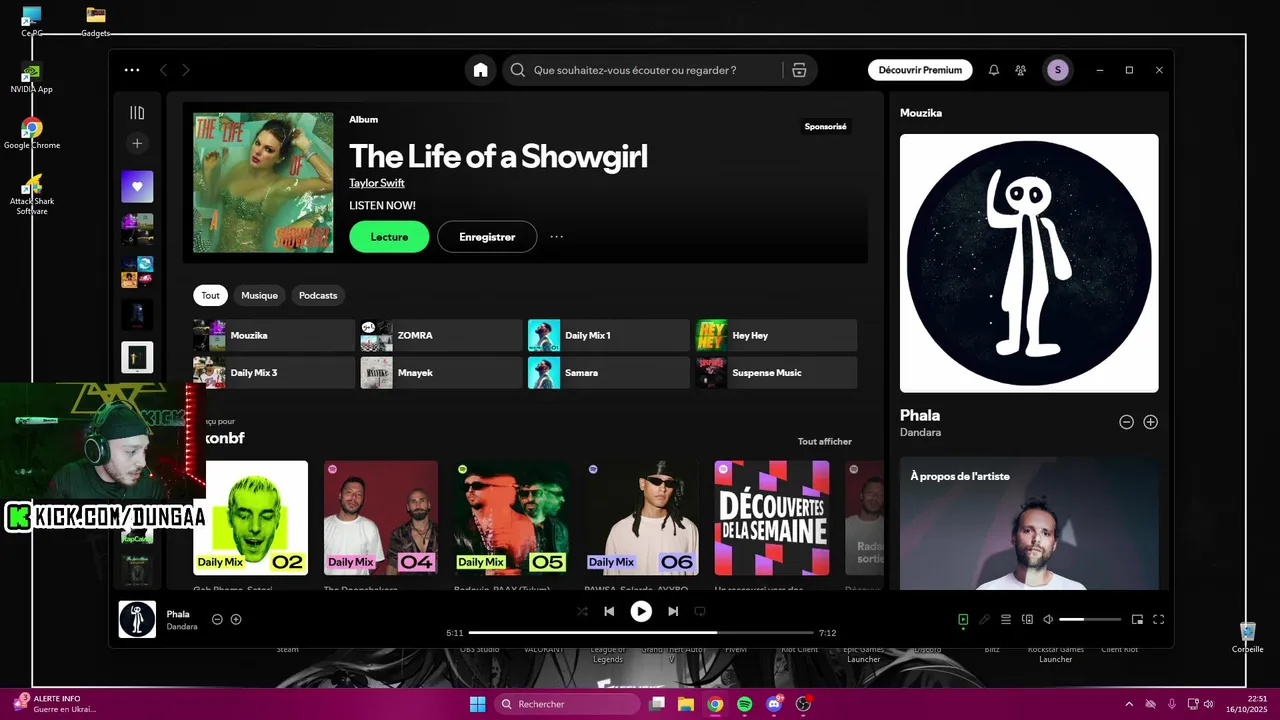Click the Lecture play button

pyautogui.click(x=389, y=237)
